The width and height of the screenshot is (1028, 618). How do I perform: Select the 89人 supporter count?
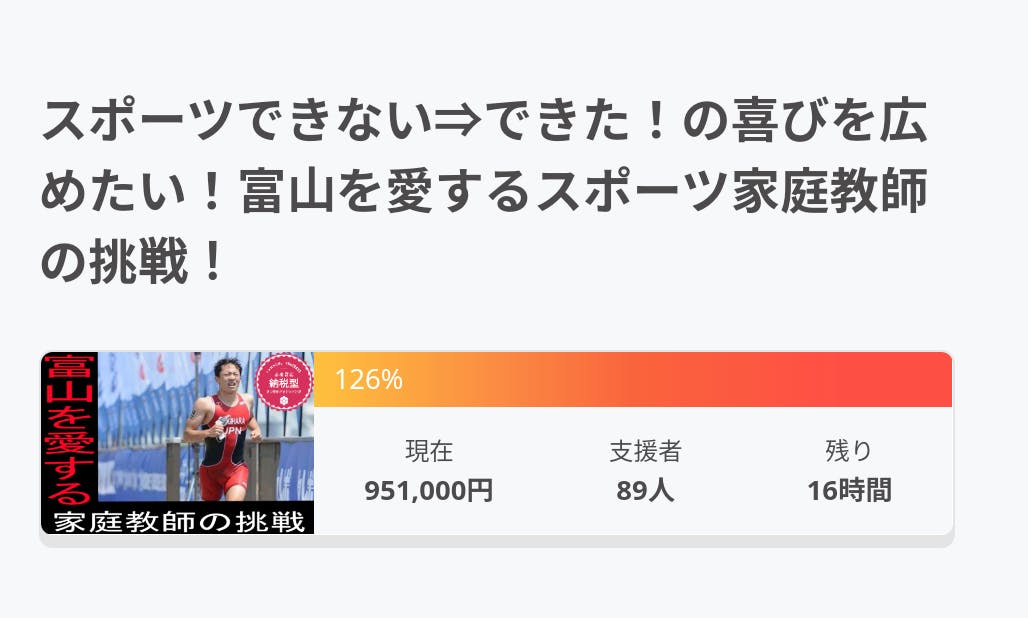pos(645,491)
